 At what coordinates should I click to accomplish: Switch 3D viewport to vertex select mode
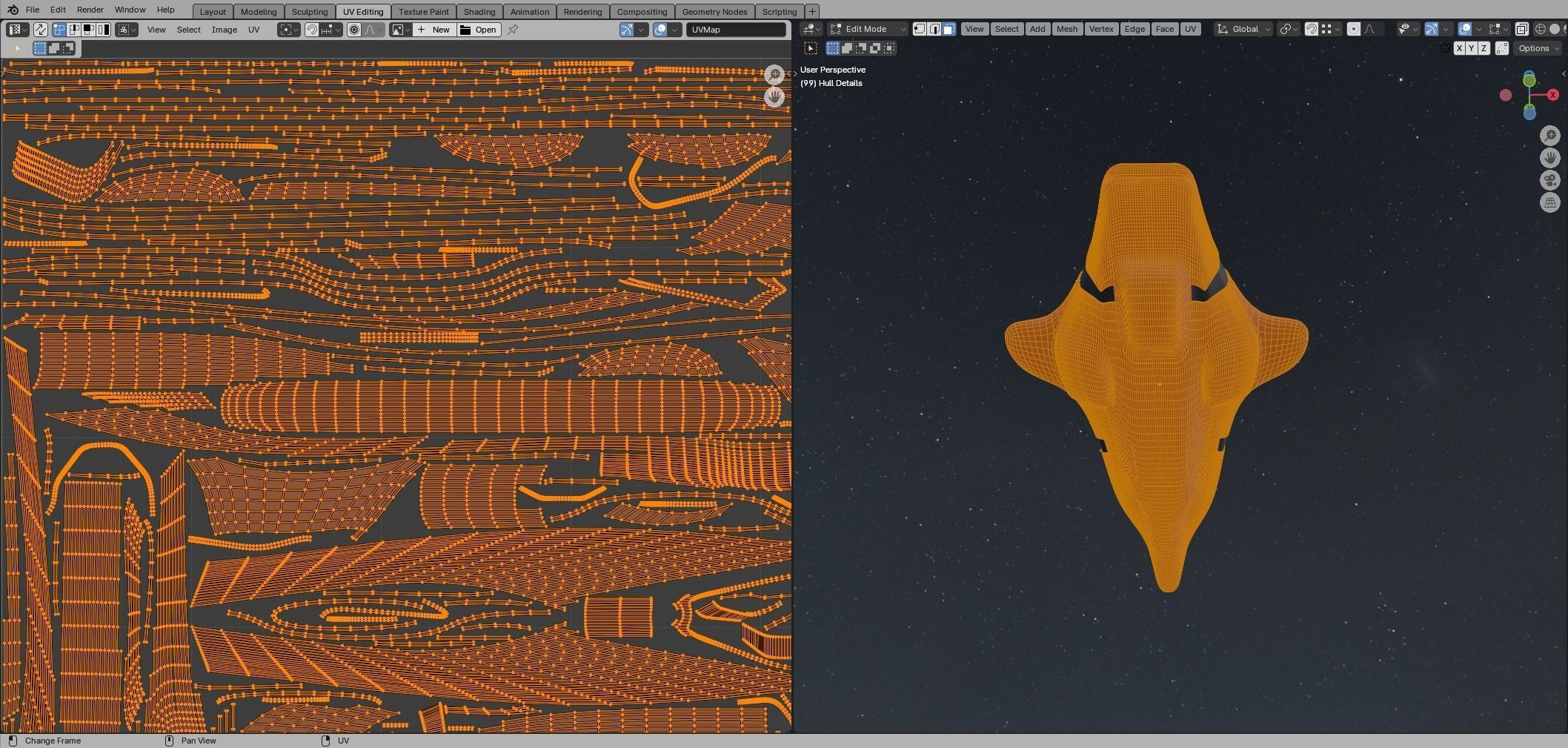point(920,29)
